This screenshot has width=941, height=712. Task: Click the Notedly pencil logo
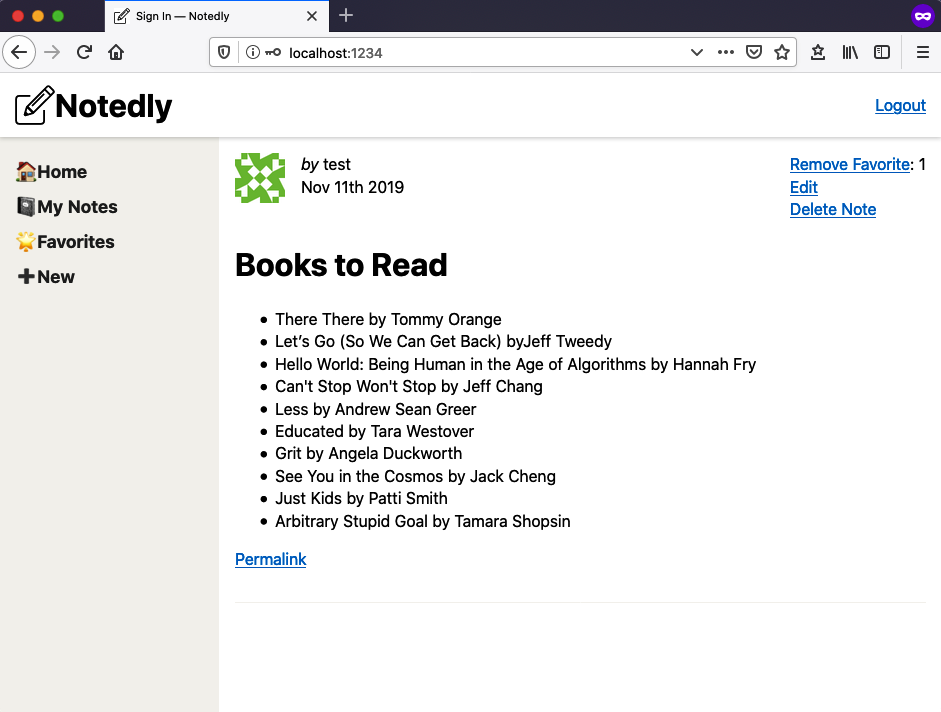click(x=31, y=103)
